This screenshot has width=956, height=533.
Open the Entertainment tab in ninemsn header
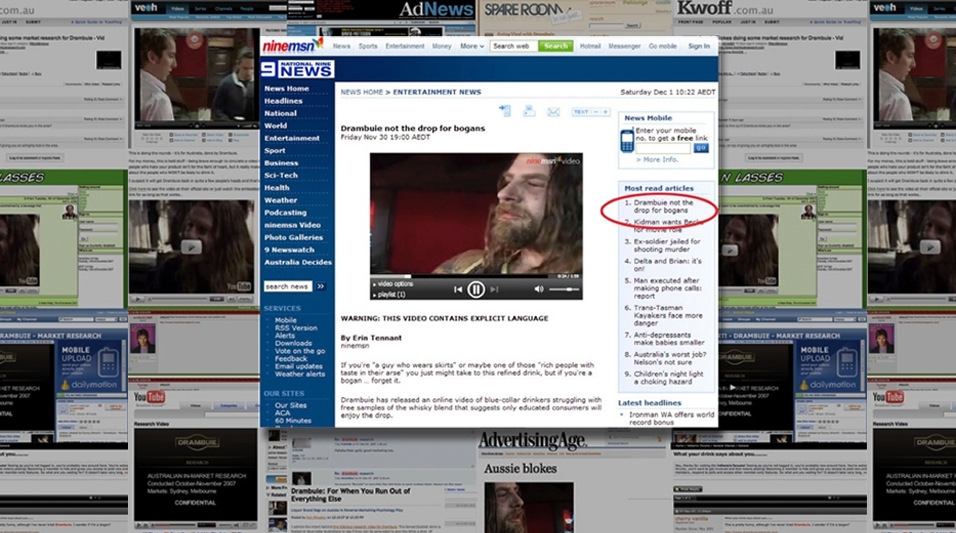pyautogui.click(x=405, y=46)
